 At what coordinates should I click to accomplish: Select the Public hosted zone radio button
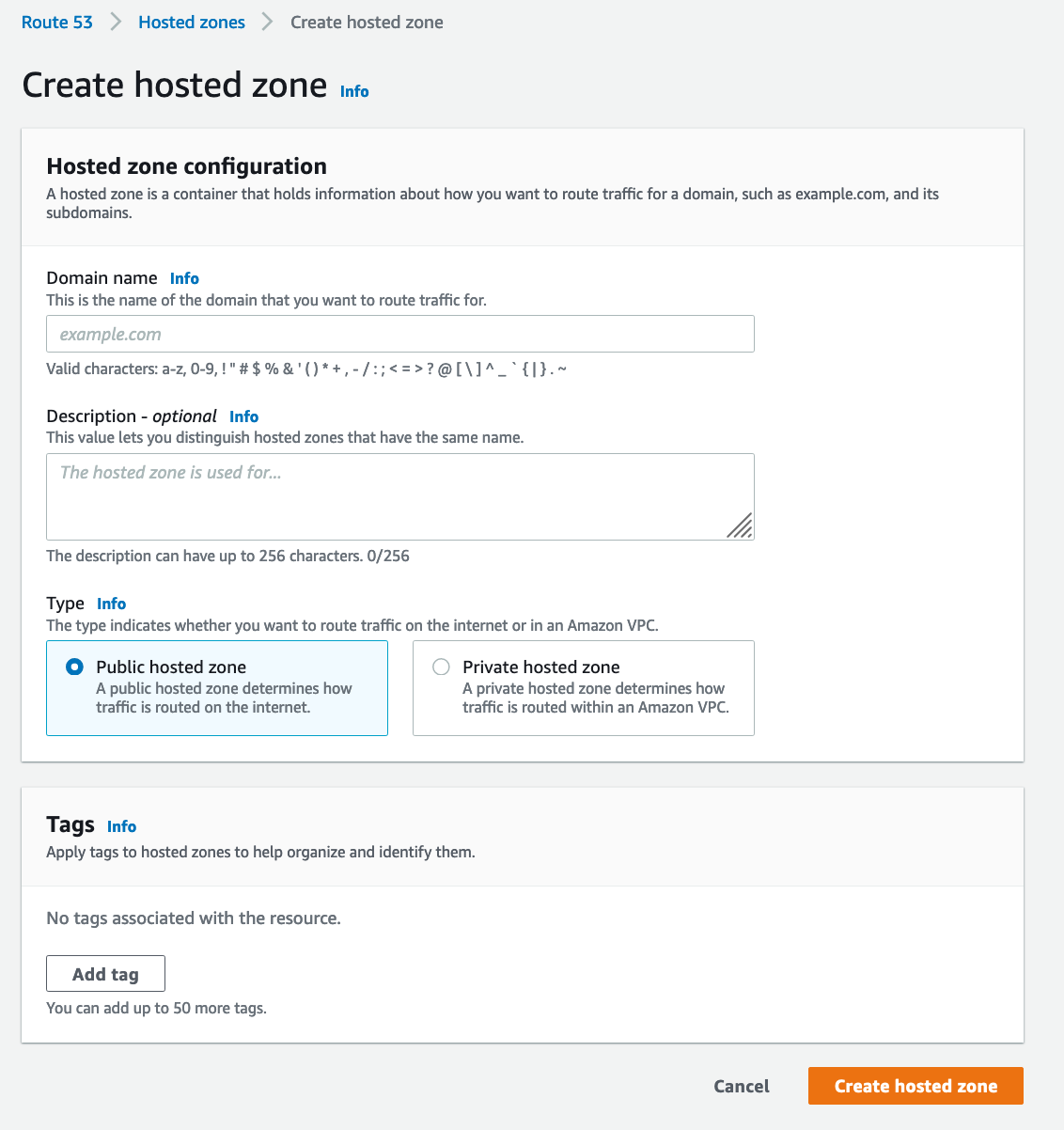(x=74, y=667)
